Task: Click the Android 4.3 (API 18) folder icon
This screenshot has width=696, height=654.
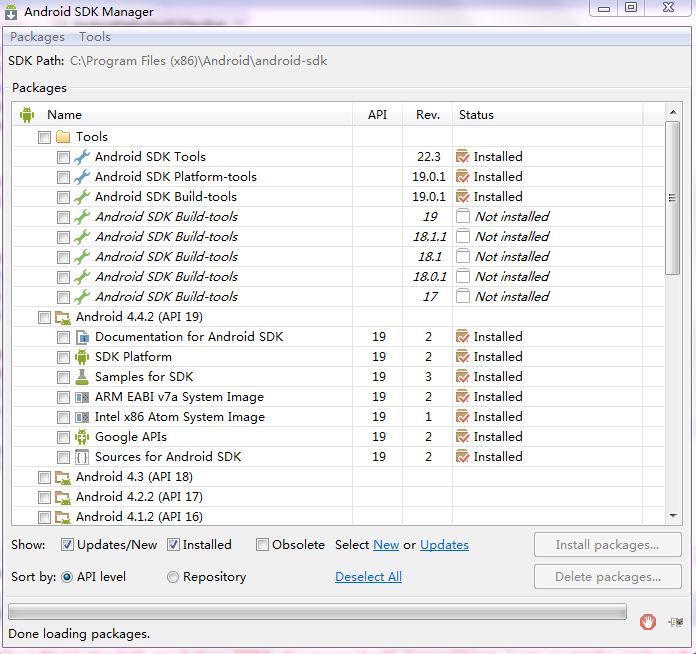Action: (x=63, y=477)
